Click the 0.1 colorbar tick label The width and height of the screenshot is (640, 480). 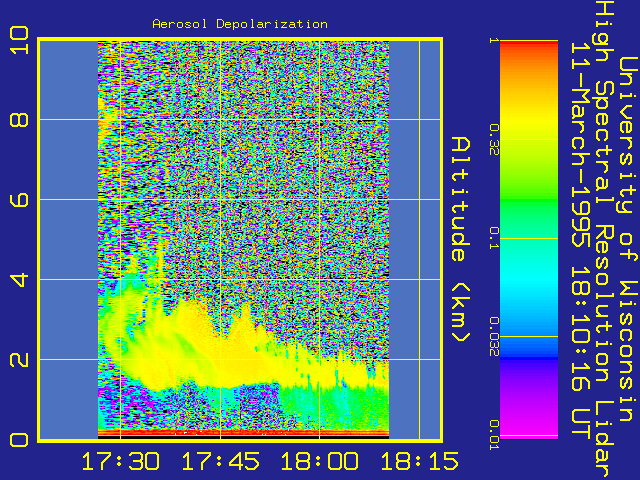(494, 238)
